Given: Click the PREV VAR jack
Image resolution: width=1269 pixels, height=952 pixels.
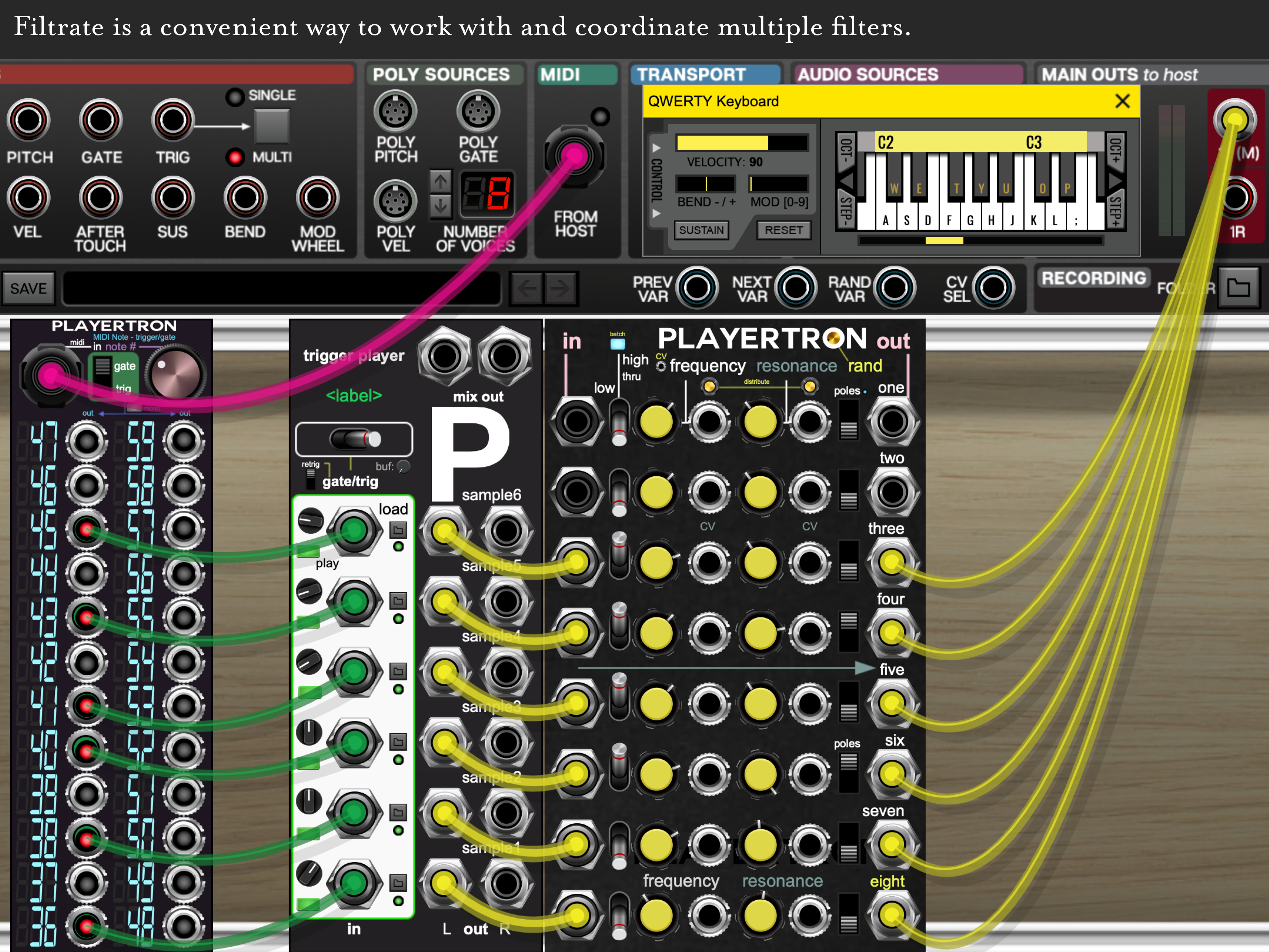Looking at the screenshot, I should pyautogui.click(x=697, y=288).
